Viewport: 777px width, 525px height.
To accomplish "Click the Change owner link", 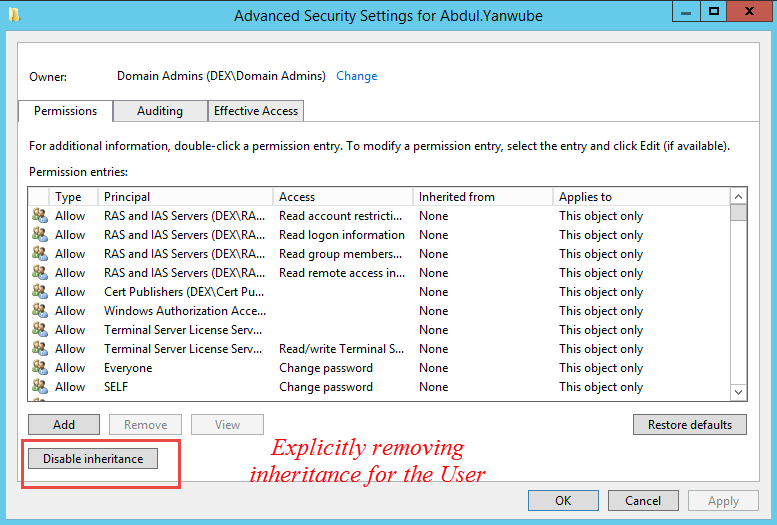I will (357, 76).
